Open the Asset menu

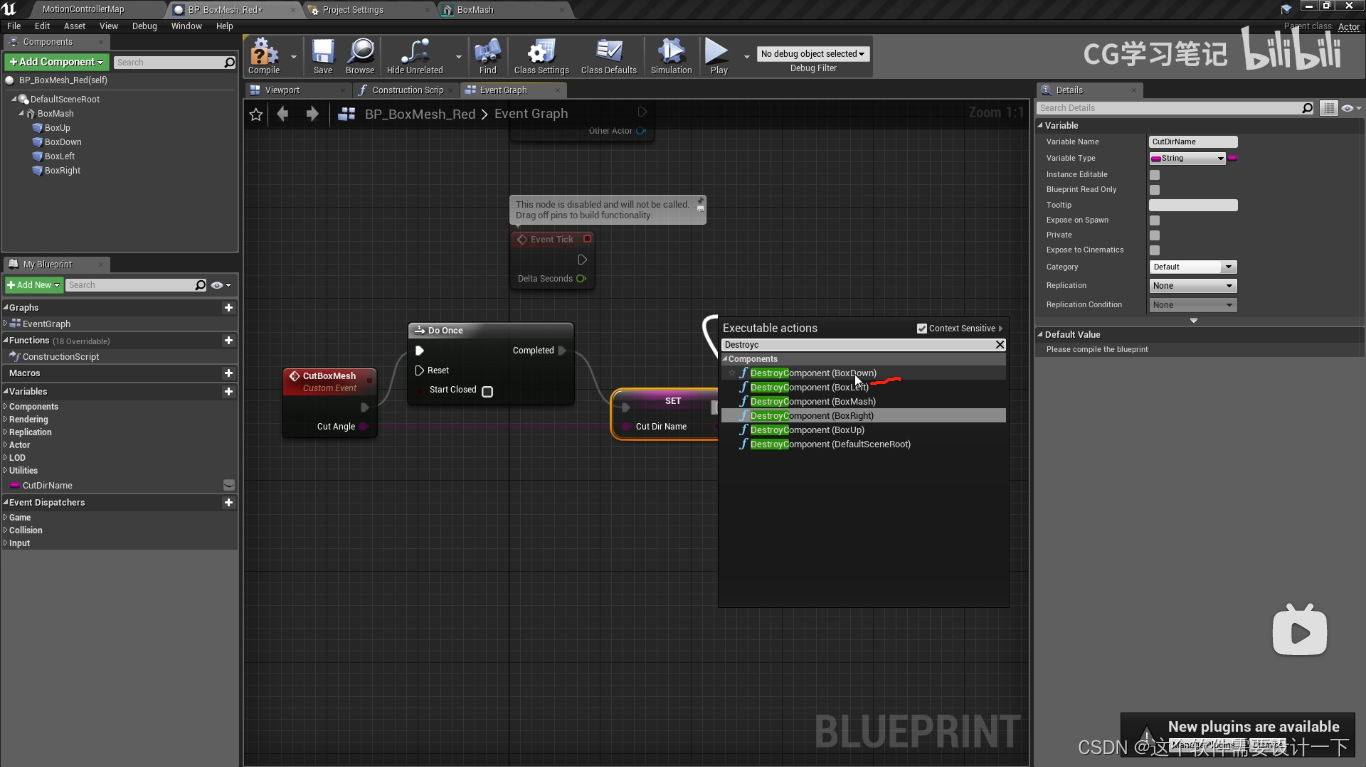click(x=75, y=26)
